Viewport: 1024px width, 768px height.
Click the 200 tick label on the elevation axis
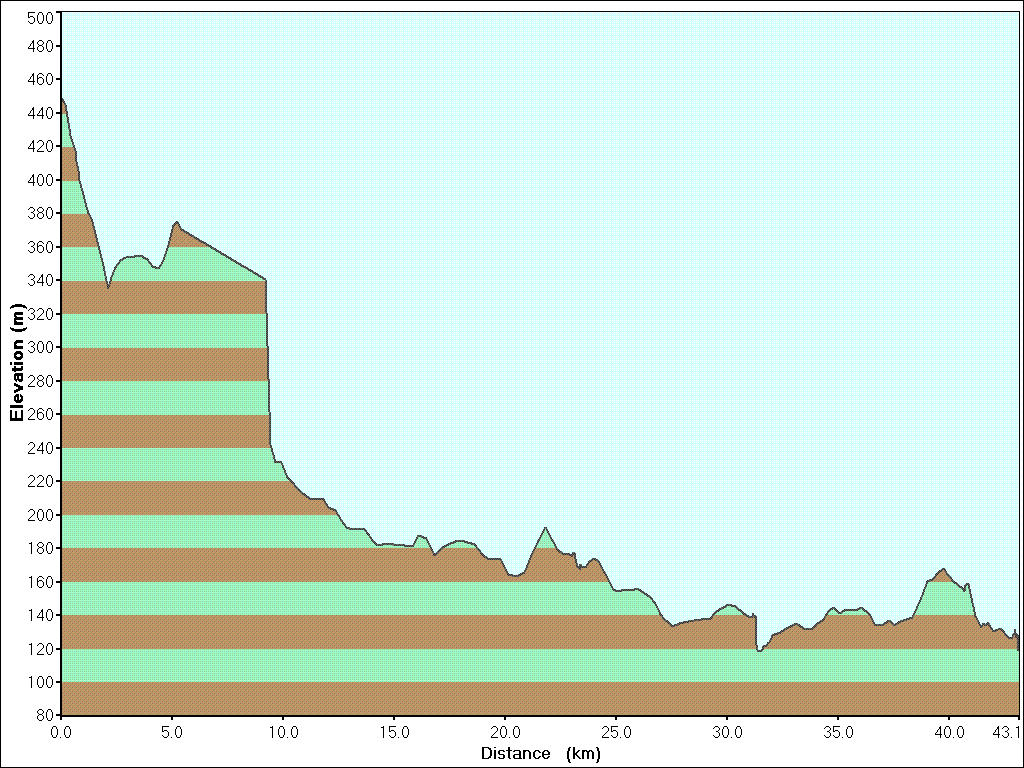42,515
